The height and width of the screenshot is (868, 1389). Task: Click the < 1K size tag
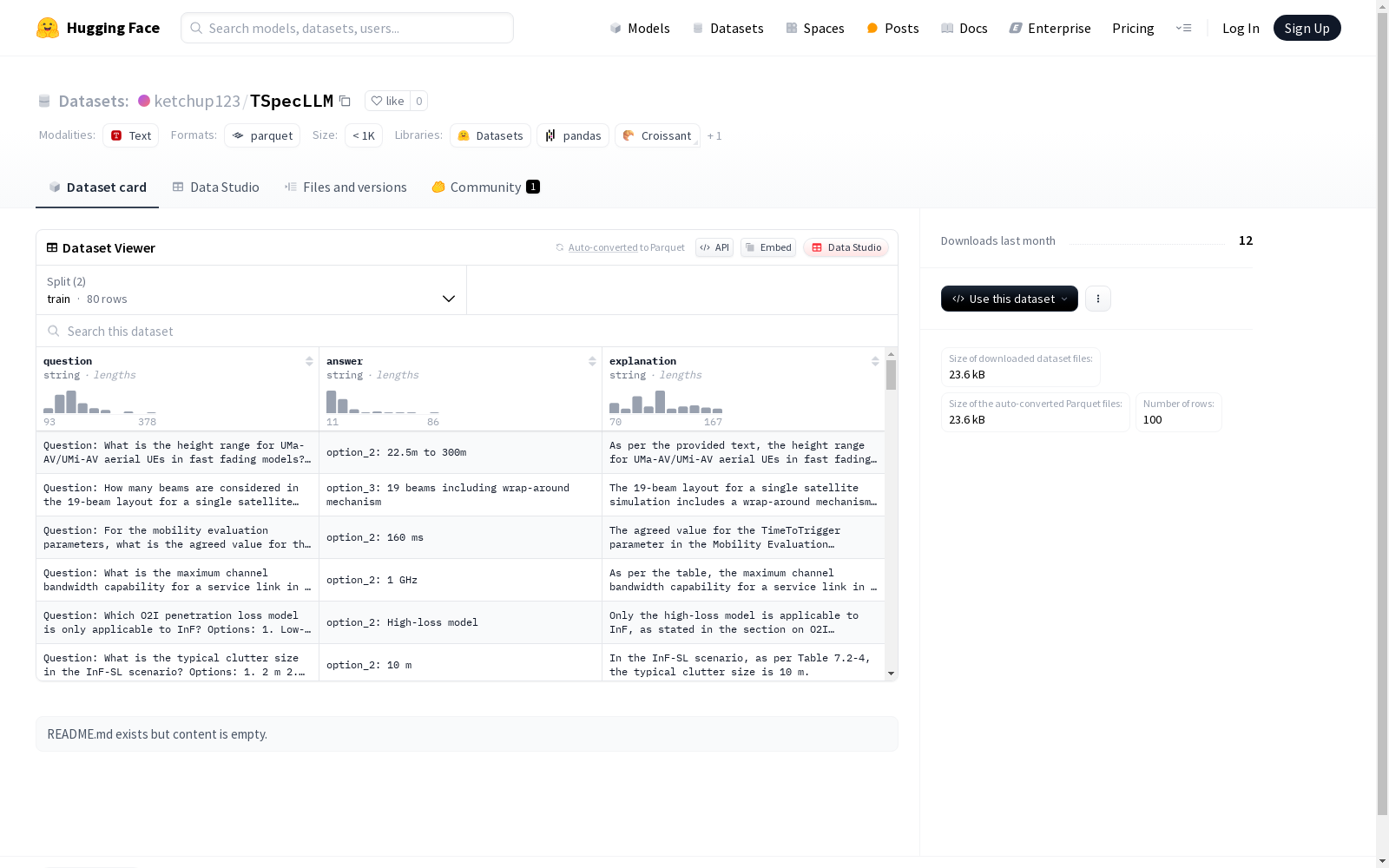pos(364,135)
